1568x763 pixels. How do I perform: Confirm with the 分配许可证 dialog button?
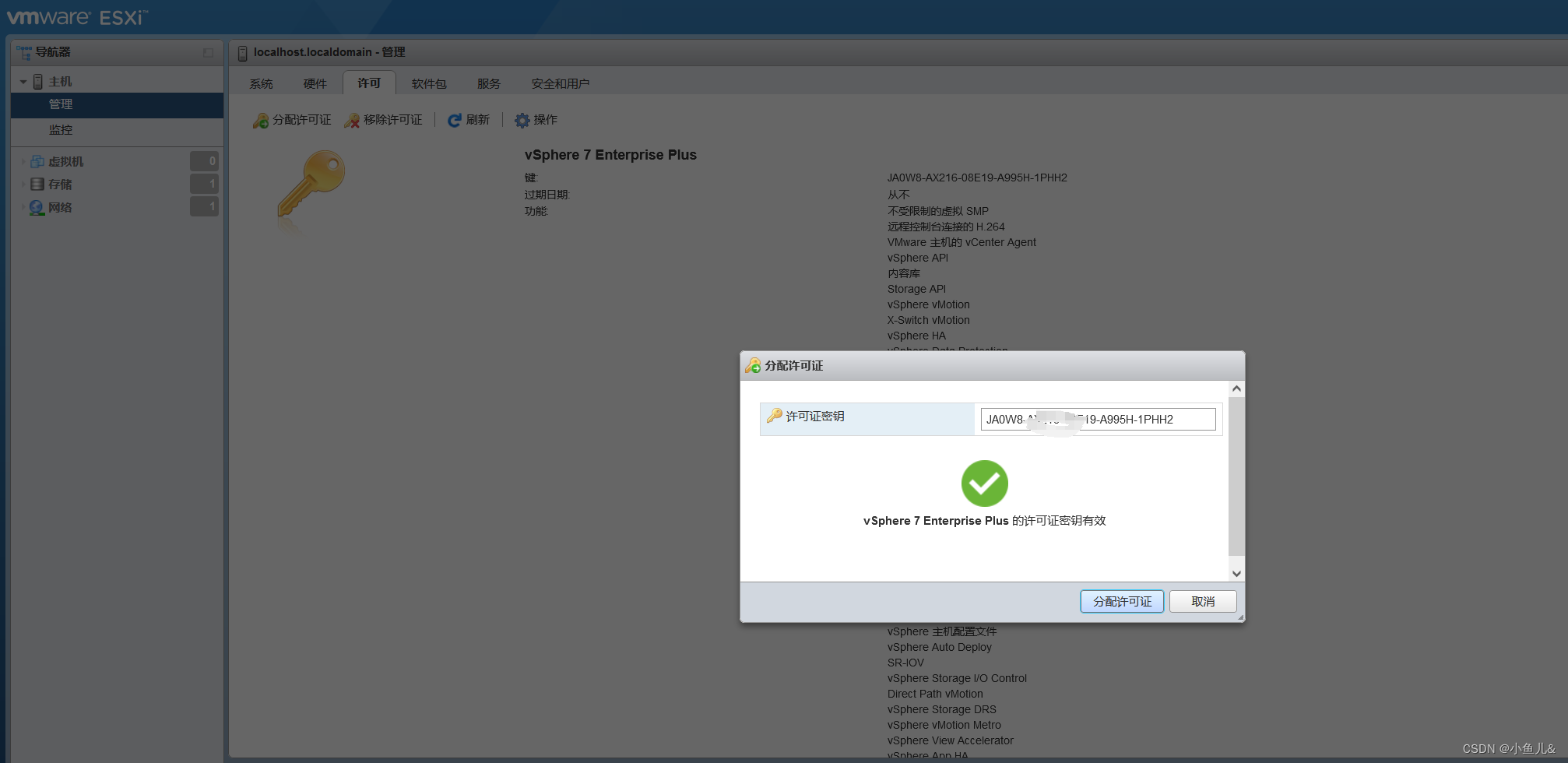1122,602
